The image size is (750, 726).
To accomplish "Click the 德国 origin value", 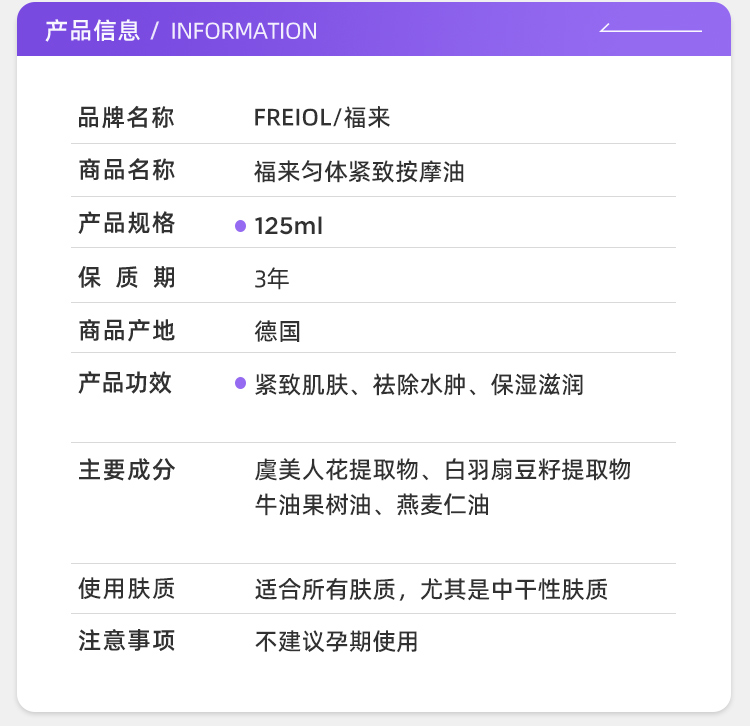I will click(x=278, y=331).
